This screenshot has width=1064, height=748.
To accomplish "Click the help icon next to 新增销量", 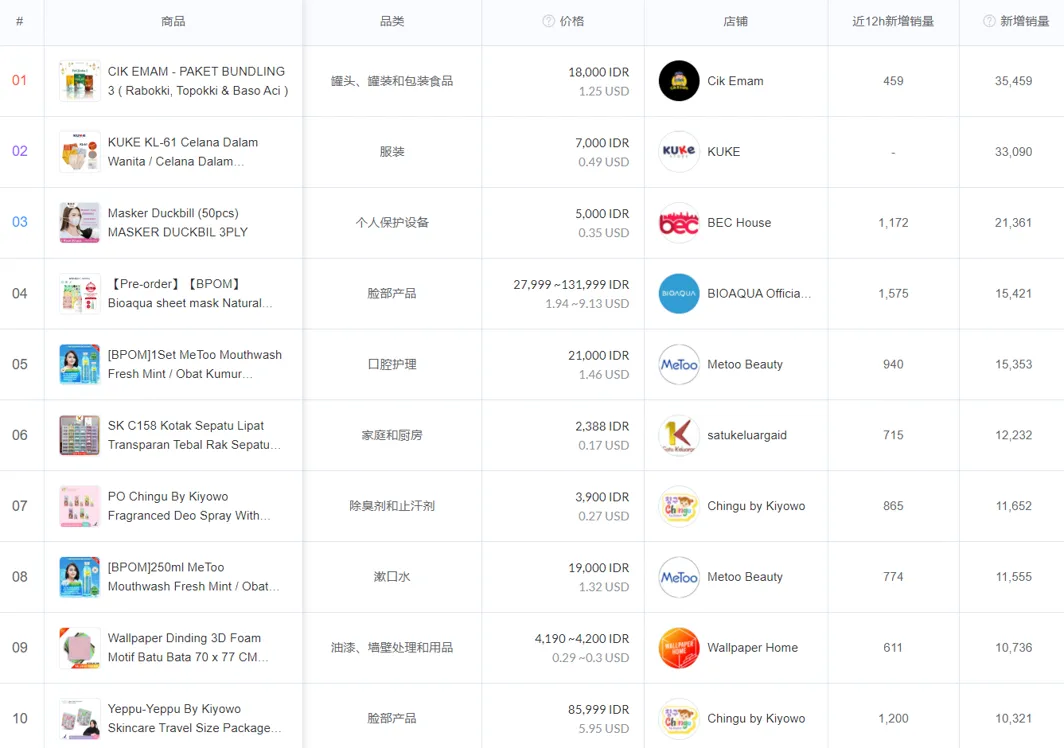I will coord(989,21).
